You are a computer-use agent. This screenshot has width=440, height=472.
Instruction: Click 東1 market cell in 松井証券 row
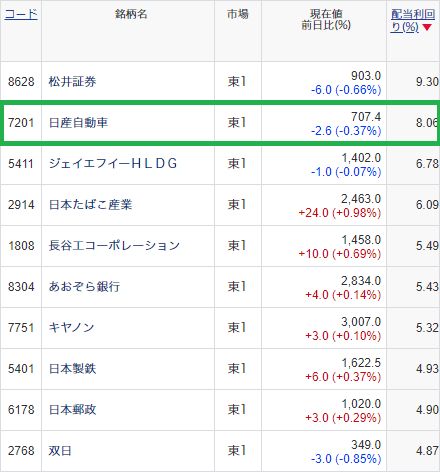(237, 82)
